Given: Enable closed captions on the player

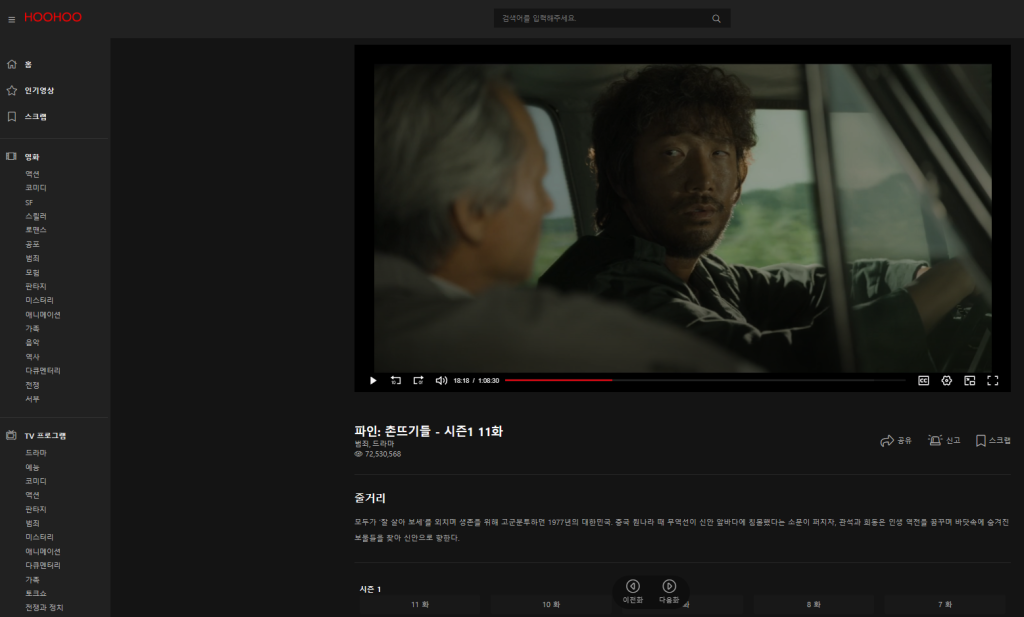Looking at the screenshot, I should click(924, 380).
